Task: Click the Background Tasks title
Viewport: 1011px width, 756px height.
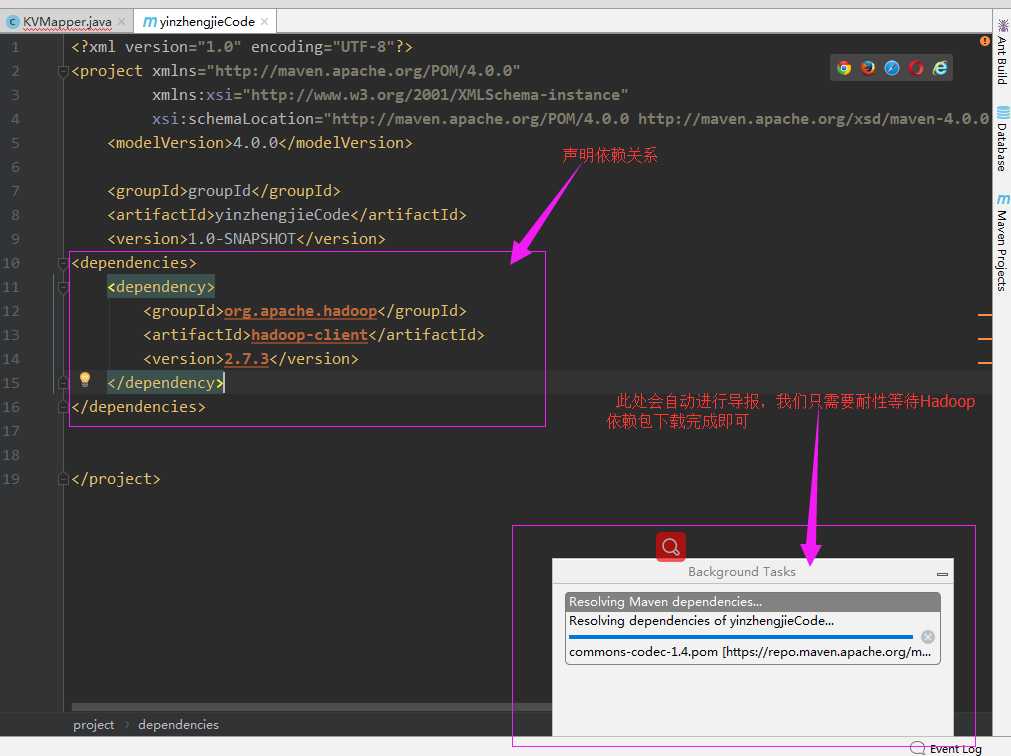Action: (741, 572)
